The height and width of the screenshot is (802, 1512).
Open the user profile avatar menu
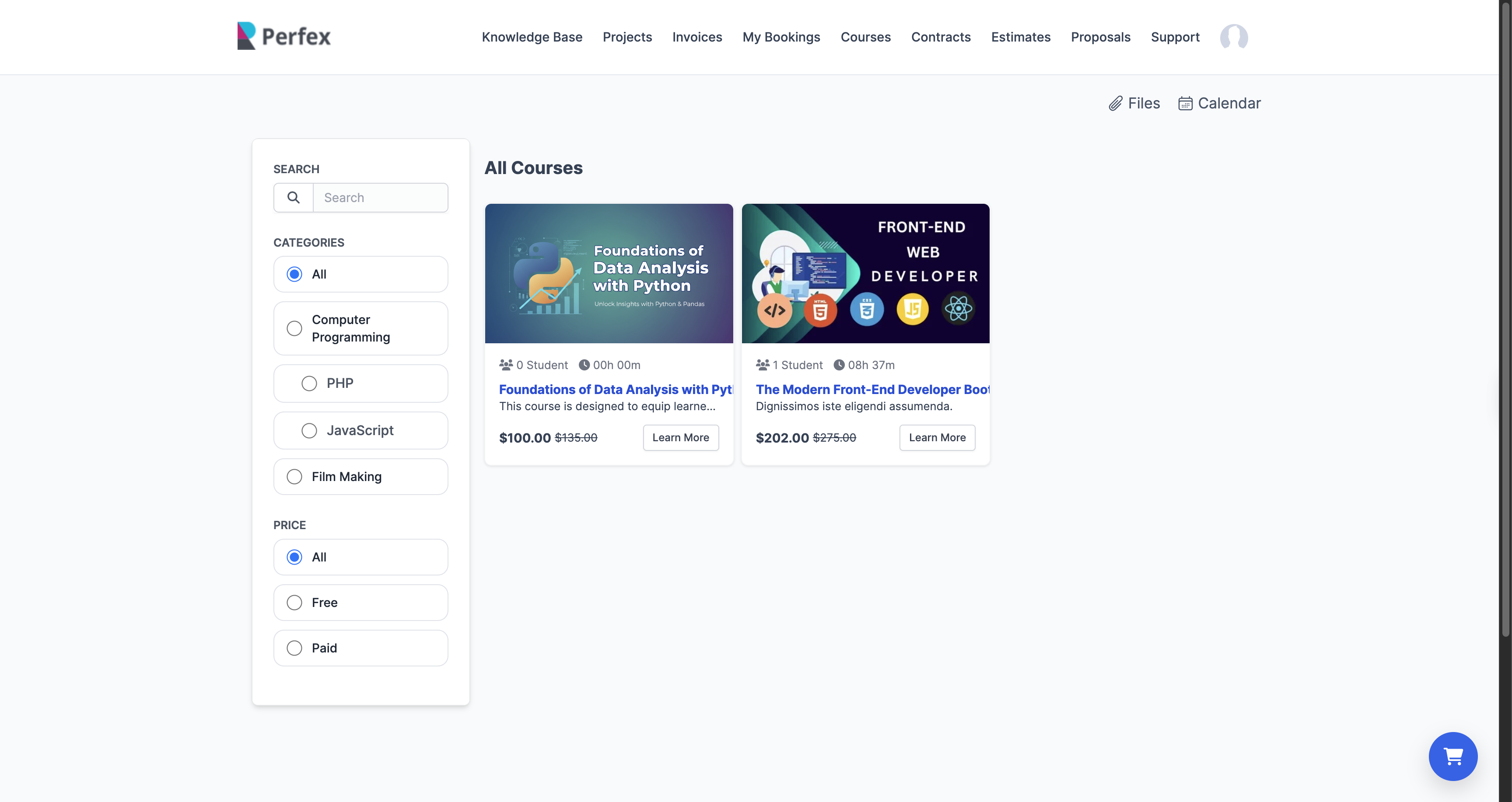click(x=1233, y=37)
